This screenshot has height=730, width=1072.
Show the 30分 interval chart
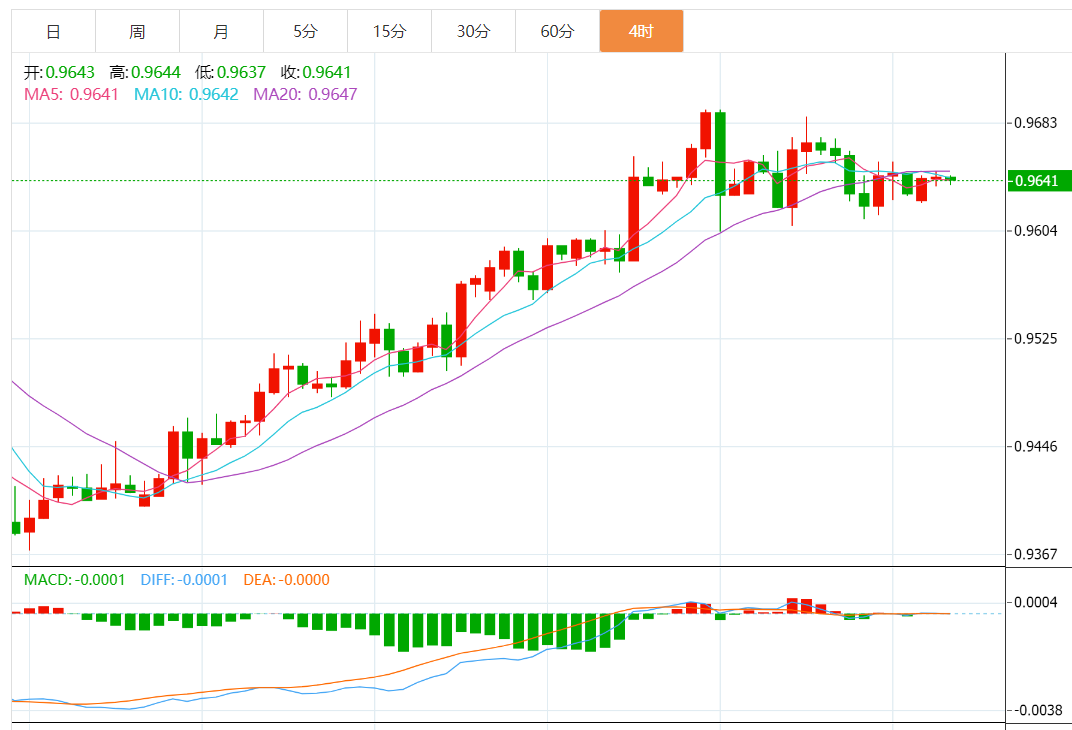[x=473, y=32]
